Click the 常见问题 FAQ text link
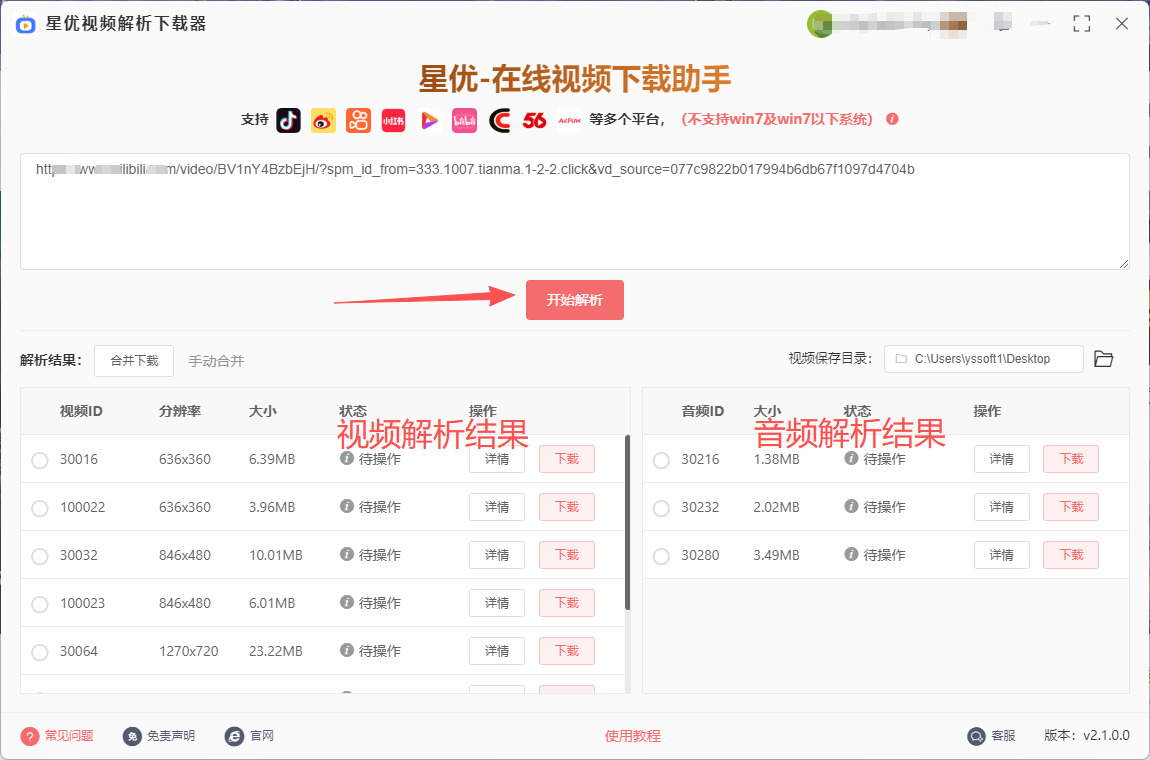 tap(69, 736)
